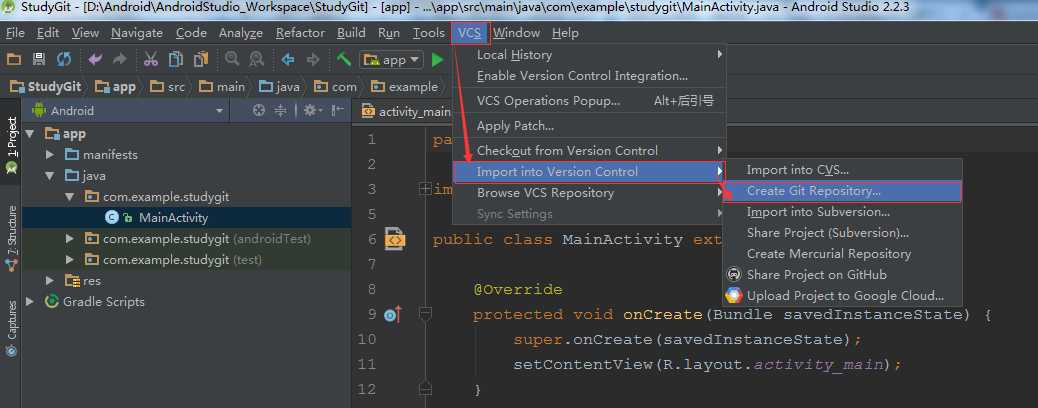This screenshot has height=408, width=1038.
Task: Open the Analyze menu
Action: pyautogui.click(x=241, y=32)
